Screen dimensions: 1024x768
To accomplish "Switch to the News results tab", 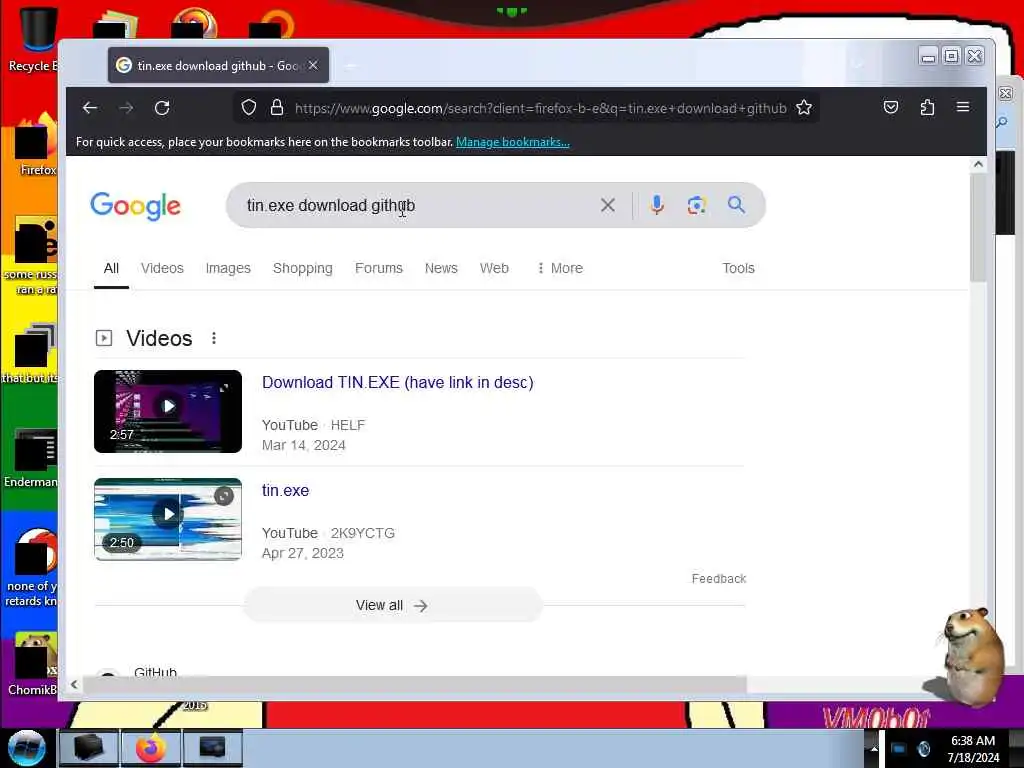I will [x=441, y=268].
